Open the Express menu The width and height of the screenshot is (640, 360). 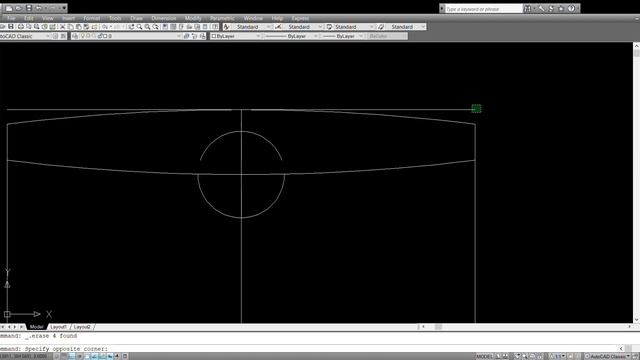coord(300,18)
